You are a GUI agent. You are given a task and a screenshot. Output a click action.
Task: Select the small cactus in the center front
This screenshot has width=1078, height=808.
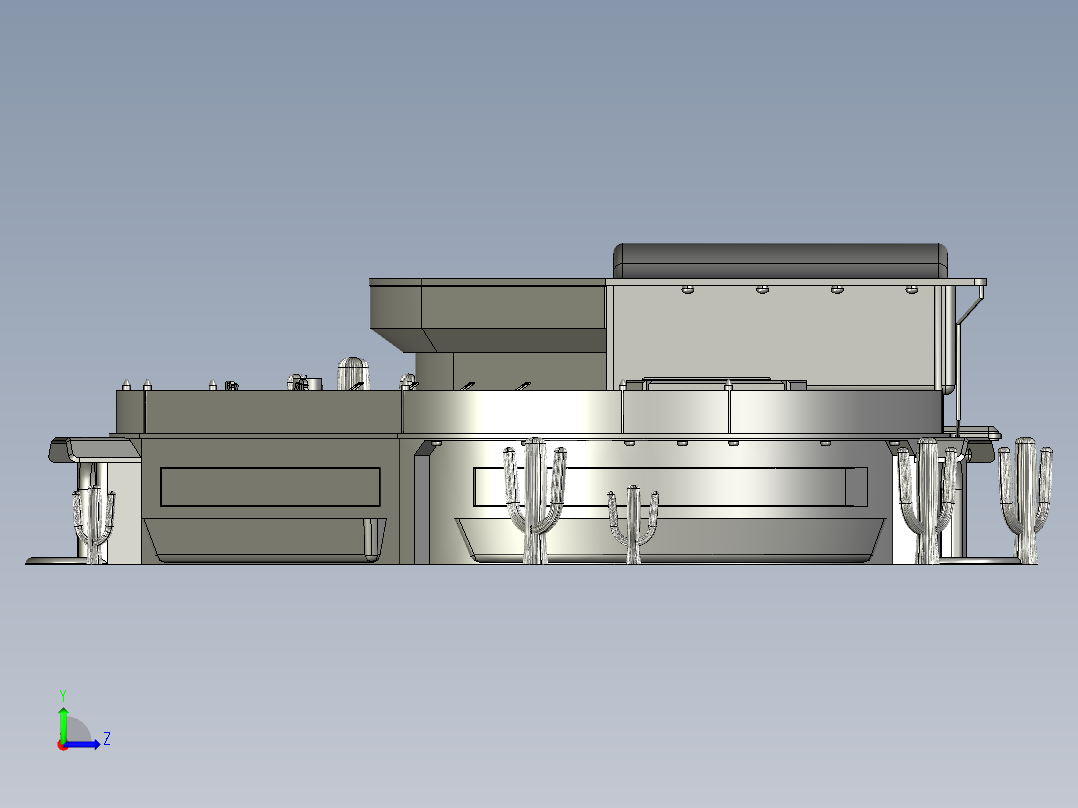tap(633, 524)
